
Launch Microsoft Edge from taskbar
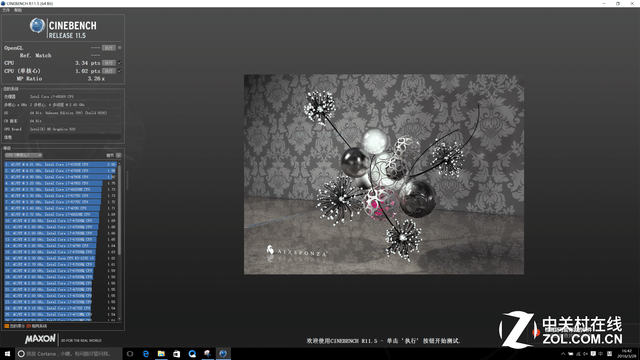[x=146, y=353]
